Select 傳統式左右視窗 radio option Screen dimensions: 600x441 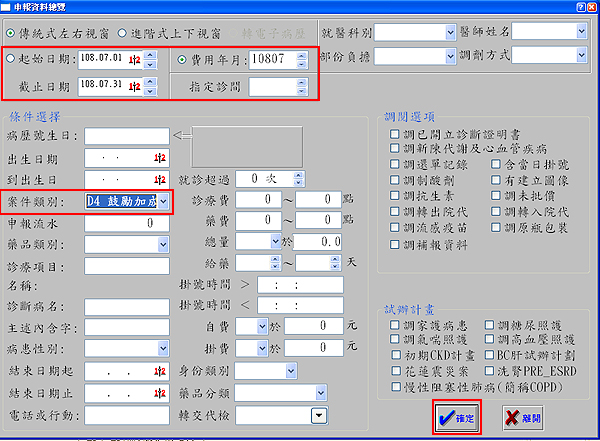(12, 32)
